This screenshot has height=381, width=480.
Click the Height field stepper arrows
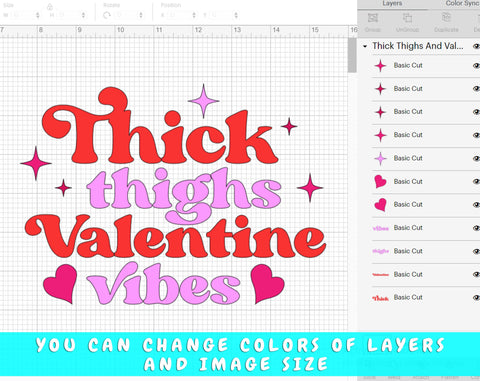pos(83,15)
